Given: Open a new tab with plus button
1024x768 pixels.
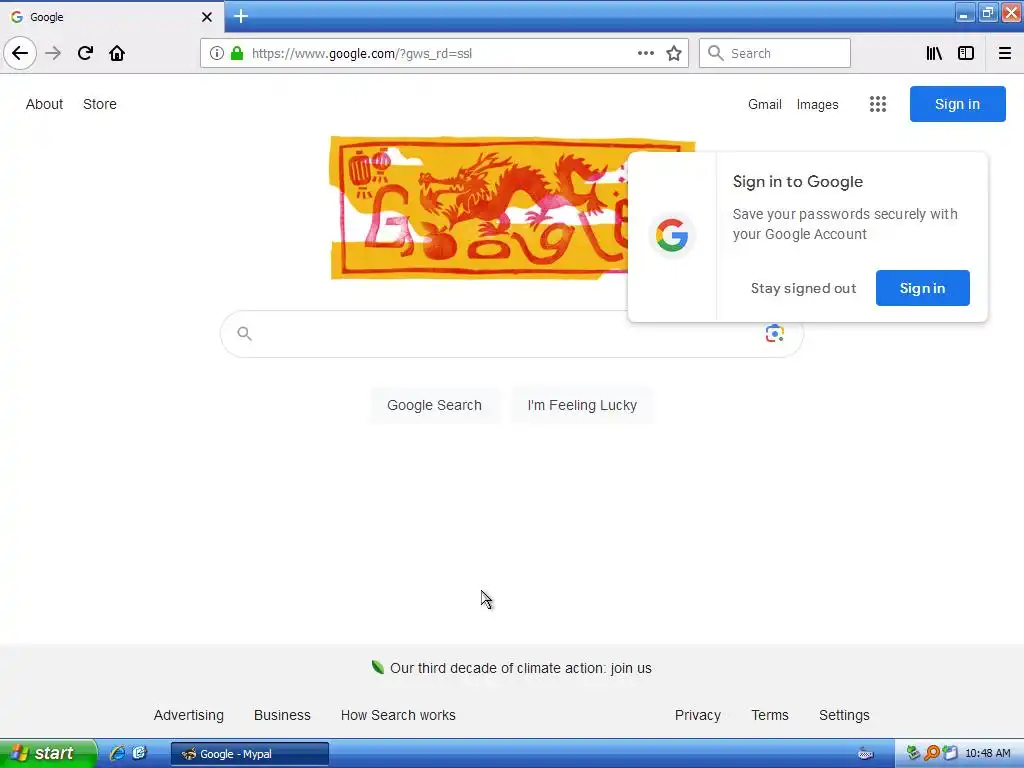Looking at the screenshot, I should 241,16.
